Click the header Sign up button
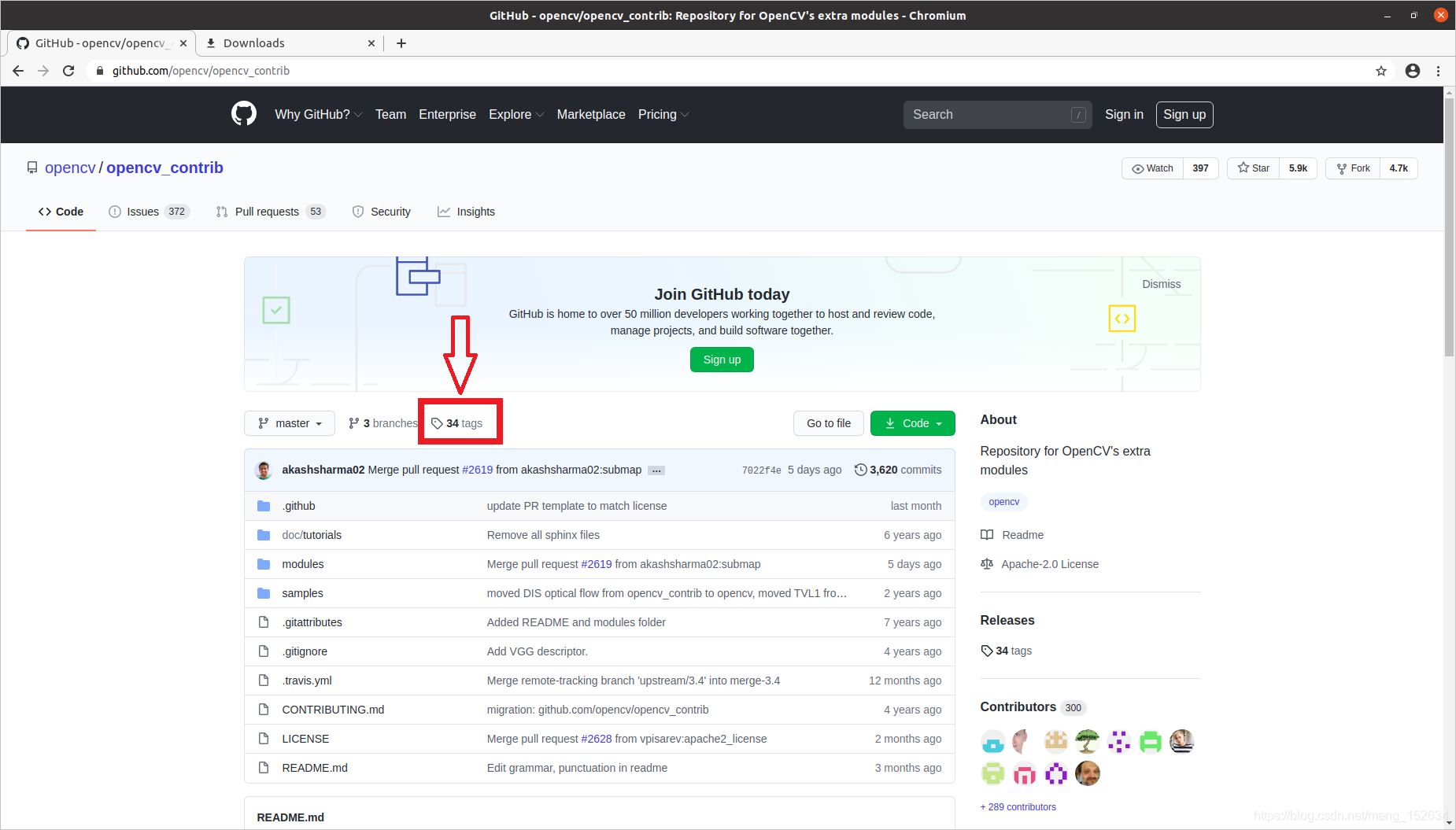Viewport: 1456px width, 830px height. click(x=1184, y=115)
